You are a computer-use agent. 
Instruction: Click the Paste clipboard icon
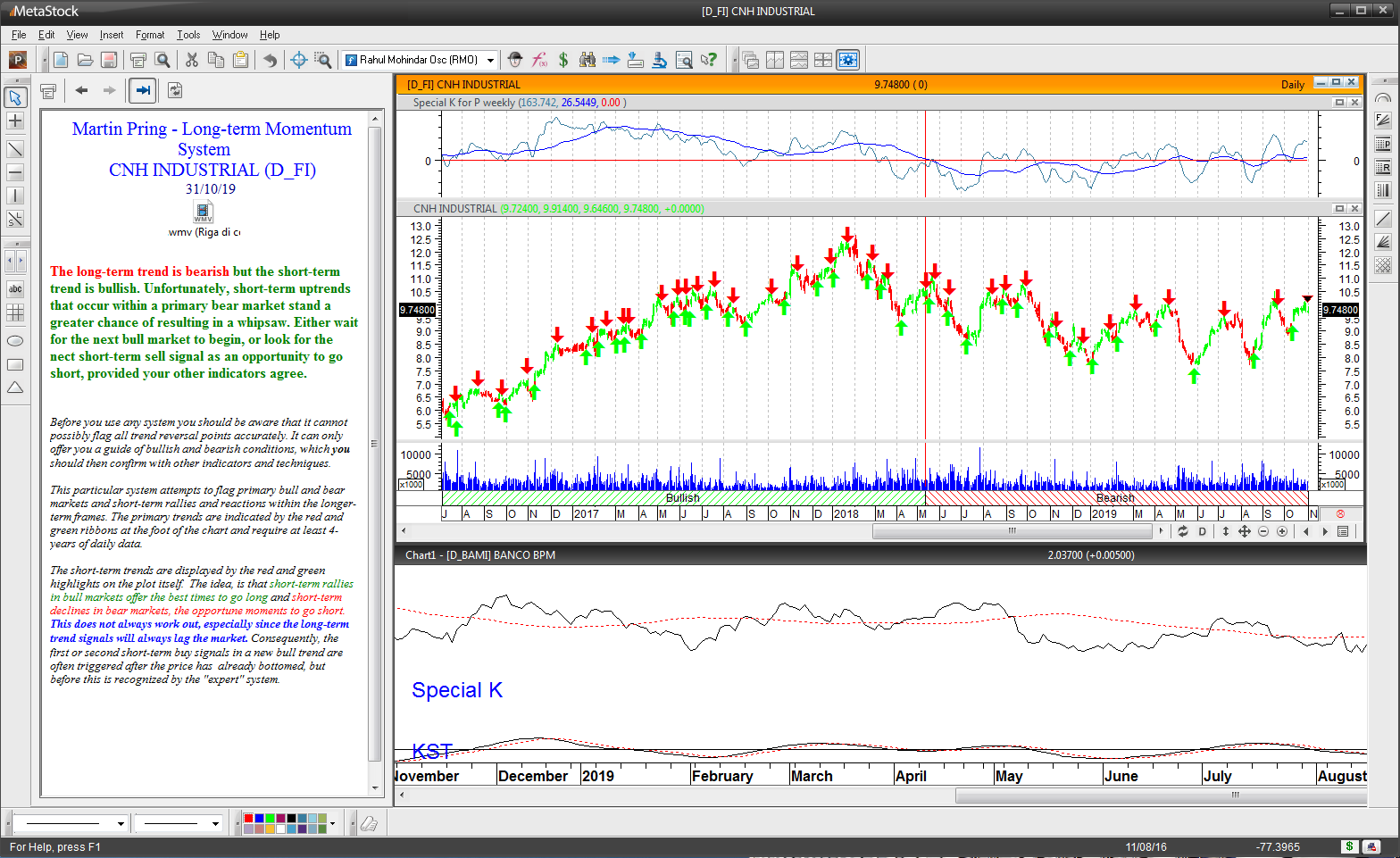coord(240,60)
